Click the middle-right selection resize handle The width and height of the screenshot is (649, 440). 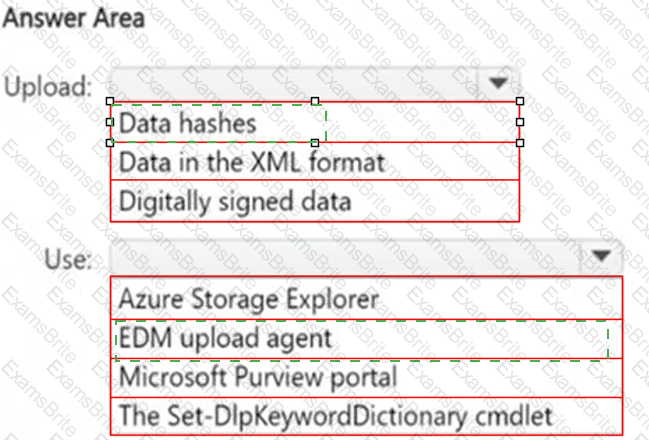click(x=520, y=122)
